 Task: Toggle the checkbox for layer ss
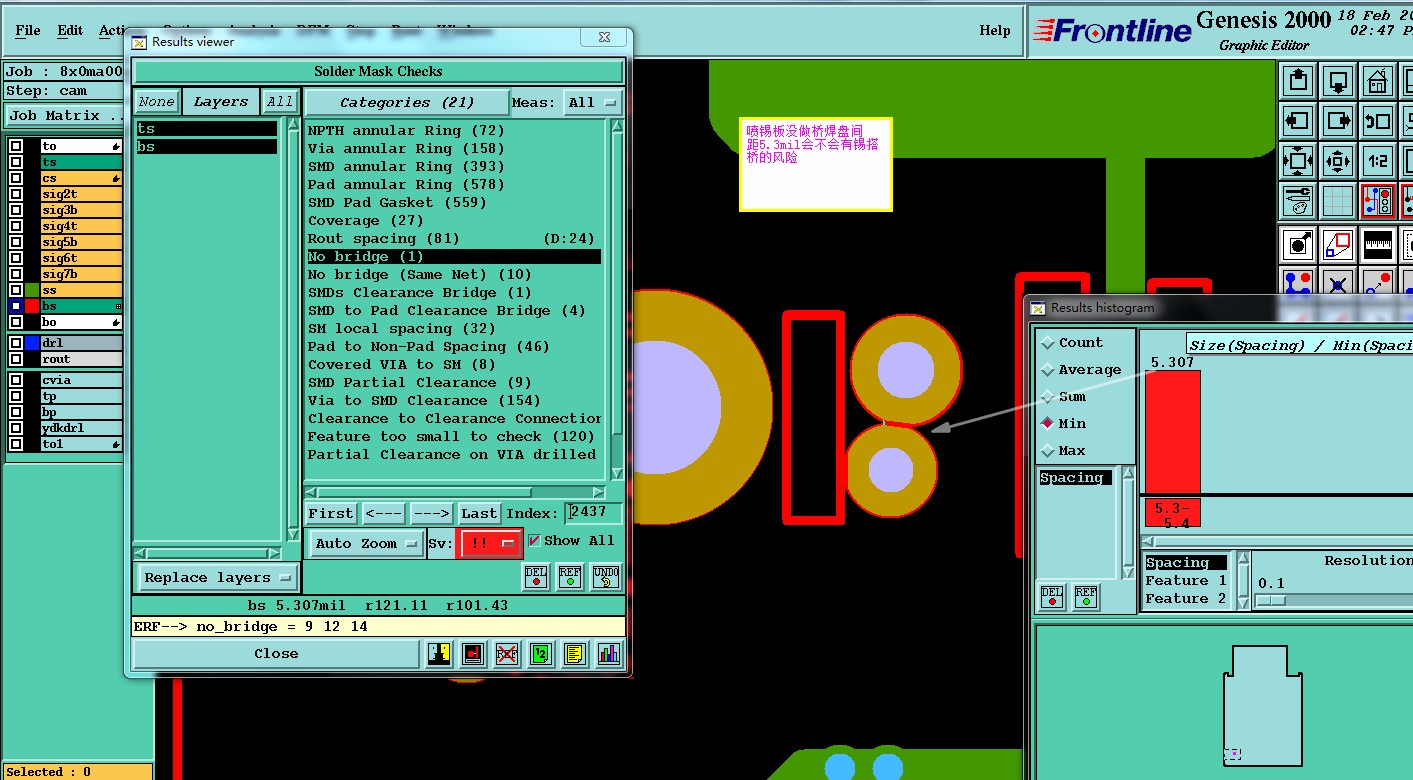pyautogui.click(x=16, y=290)
